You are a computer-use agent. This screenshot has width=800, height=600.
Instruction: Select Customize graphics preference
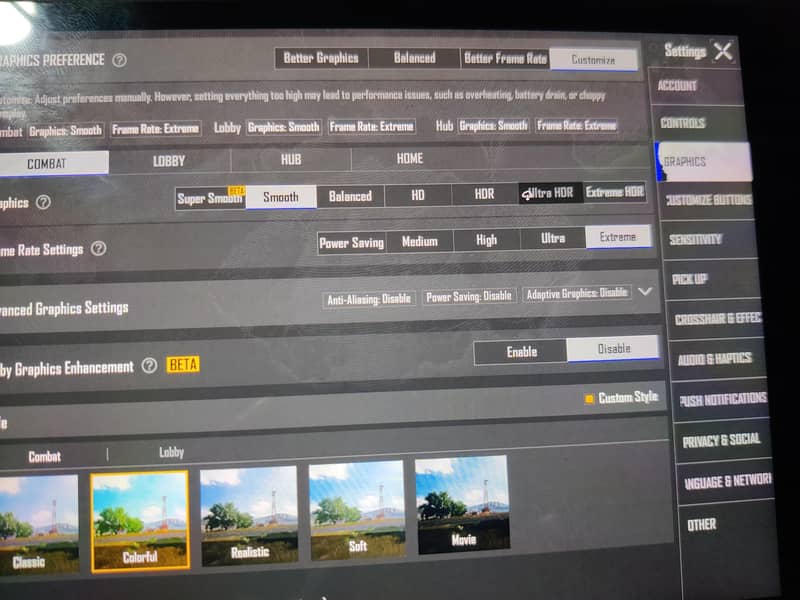coord(593,60)
